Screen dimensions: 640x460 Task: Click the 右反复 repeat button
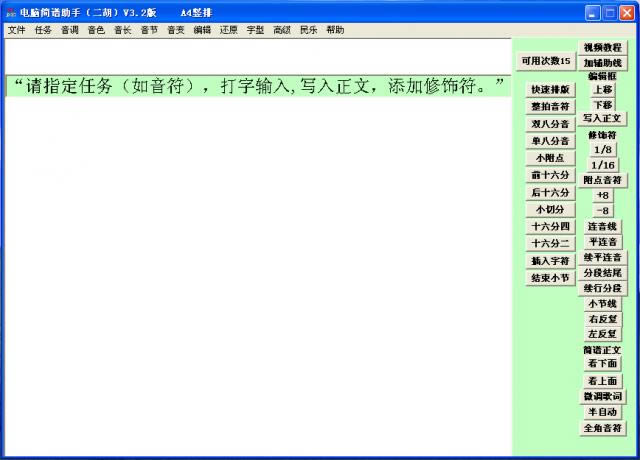(x=603, y=319)
